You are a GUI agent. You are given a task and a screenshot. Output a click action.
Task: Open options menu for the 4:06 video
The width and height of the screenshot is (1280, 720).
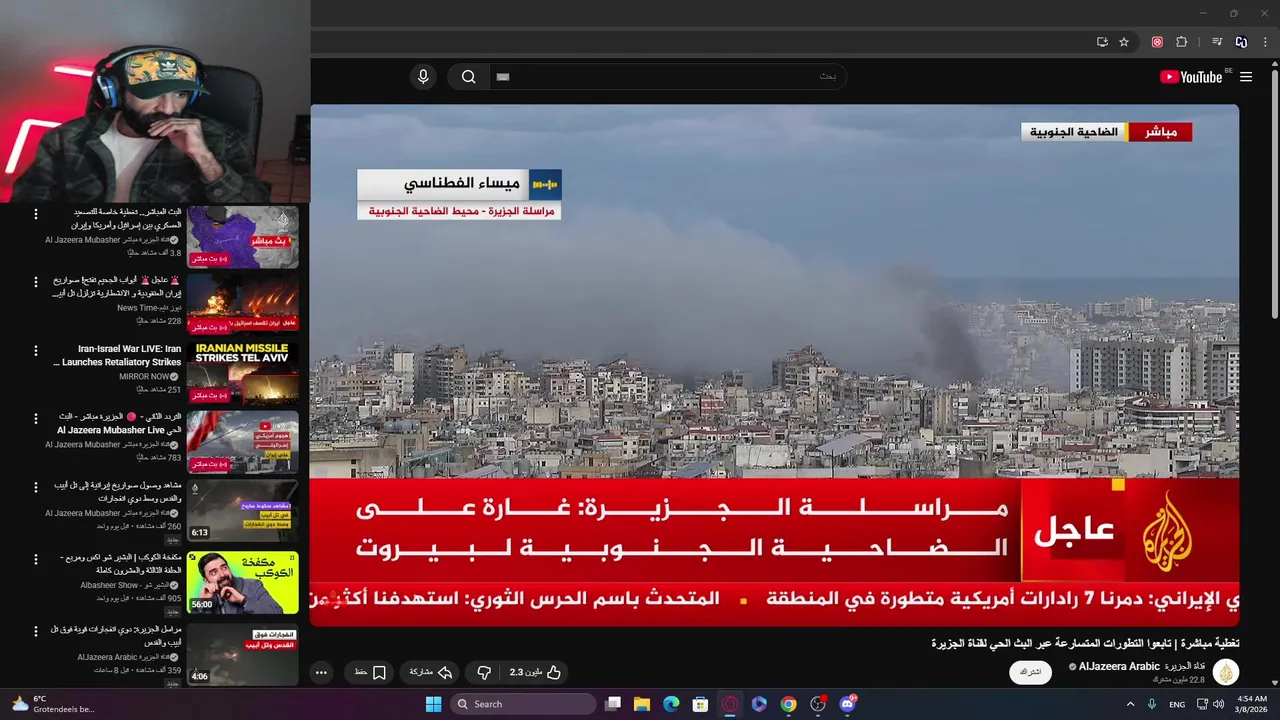(36, 630)
